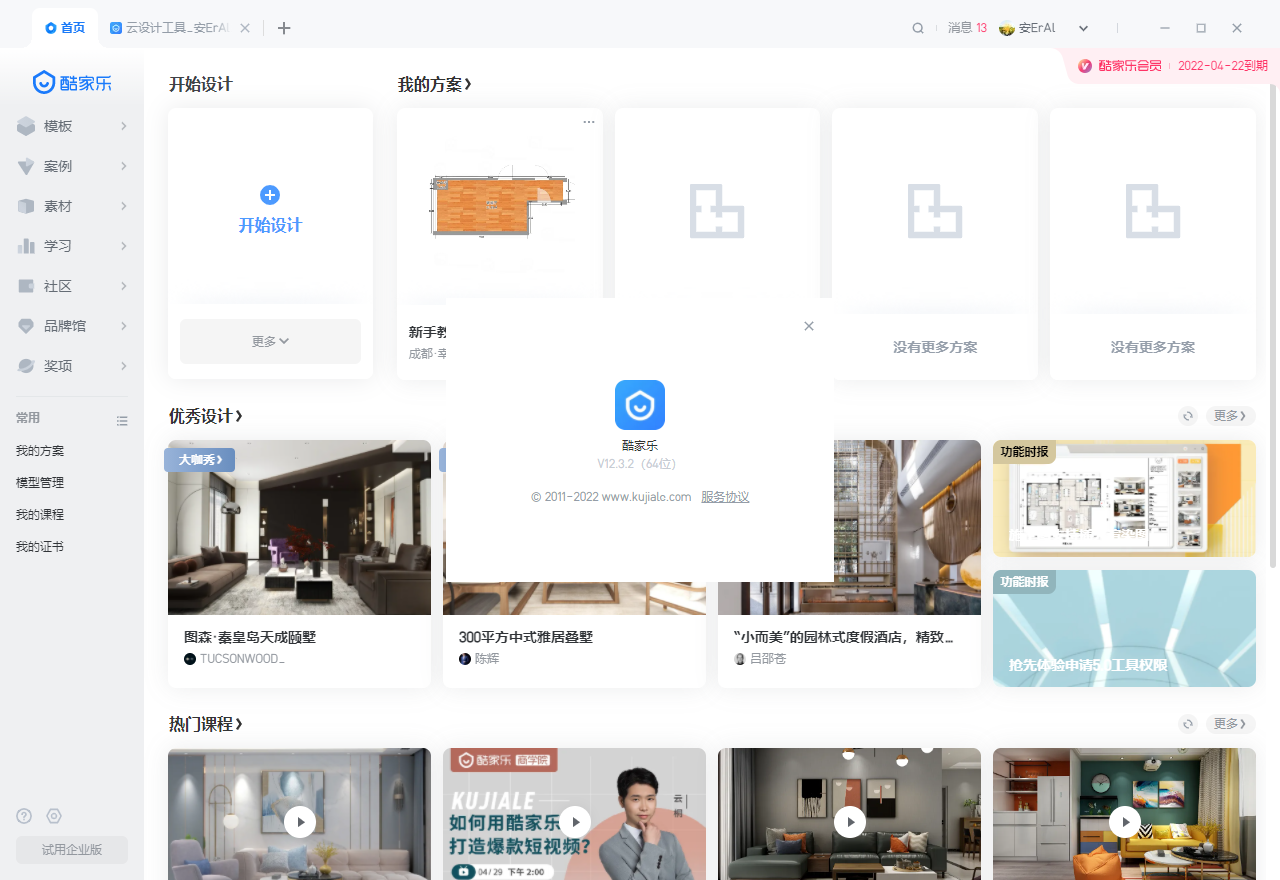Open the 新手教 floor plan thumbnail
The width and height of the screenshot is (1280, 880).
coord(500,206)
